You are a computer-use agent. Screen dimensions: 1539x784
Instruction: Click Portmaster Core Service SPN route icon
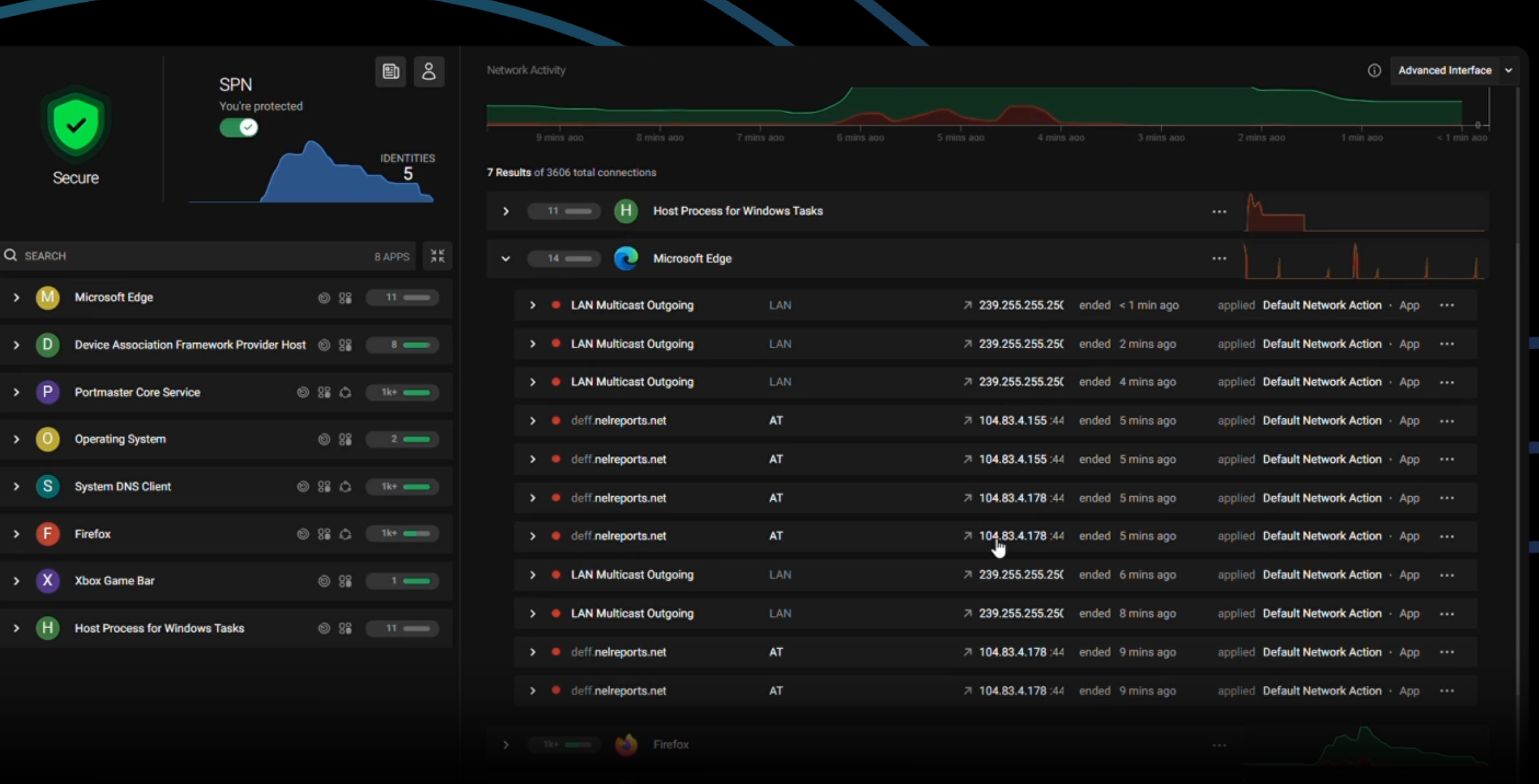tap(346, 393)
